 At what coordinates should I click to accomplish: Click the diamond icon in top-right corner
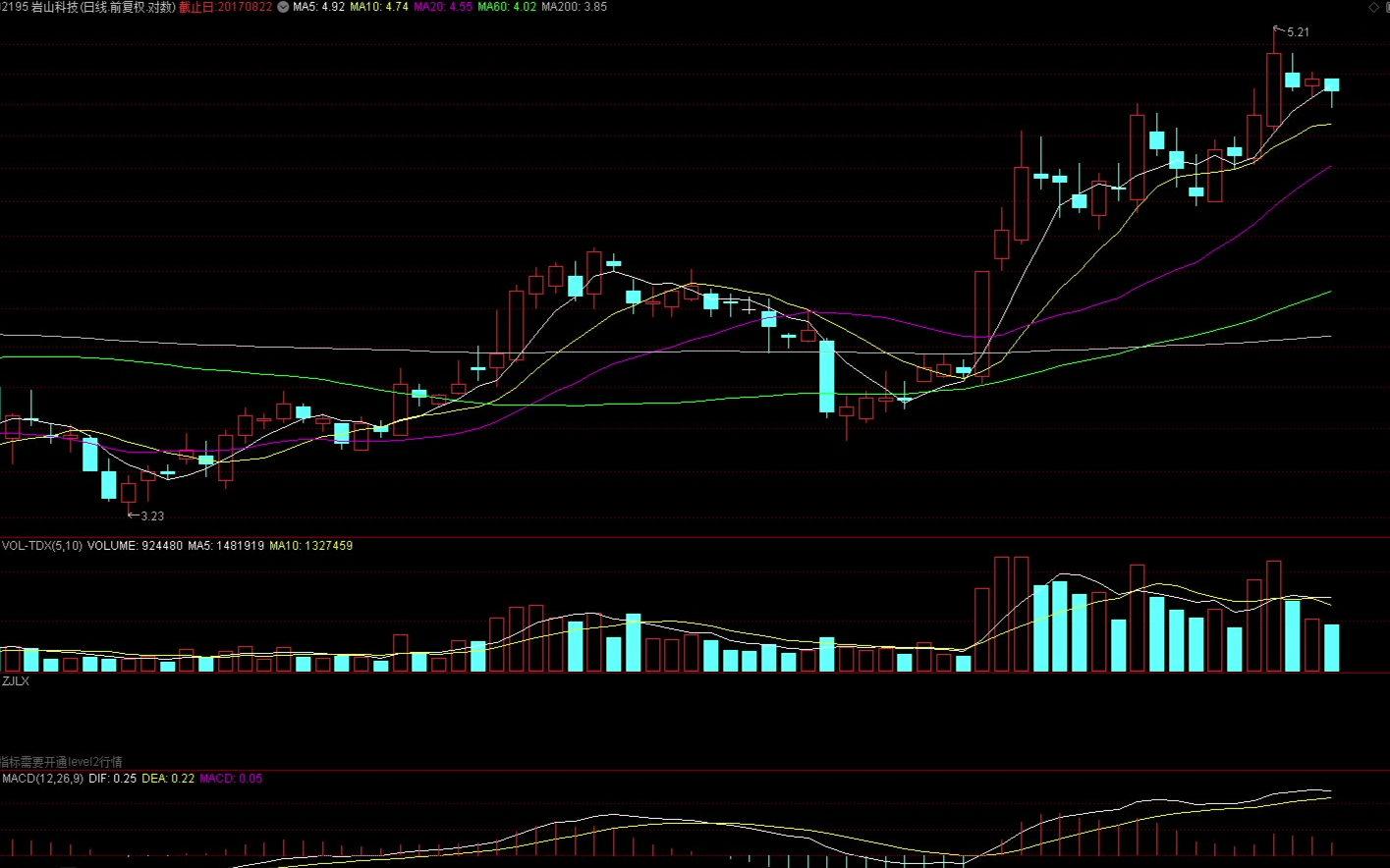[1373, 7]
